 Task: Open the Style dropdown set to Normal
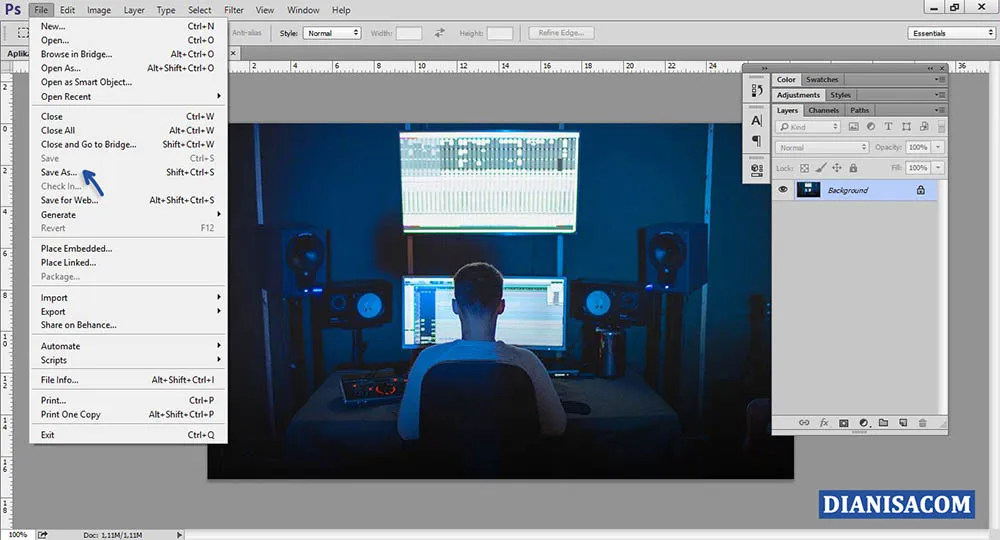(332, 33)
